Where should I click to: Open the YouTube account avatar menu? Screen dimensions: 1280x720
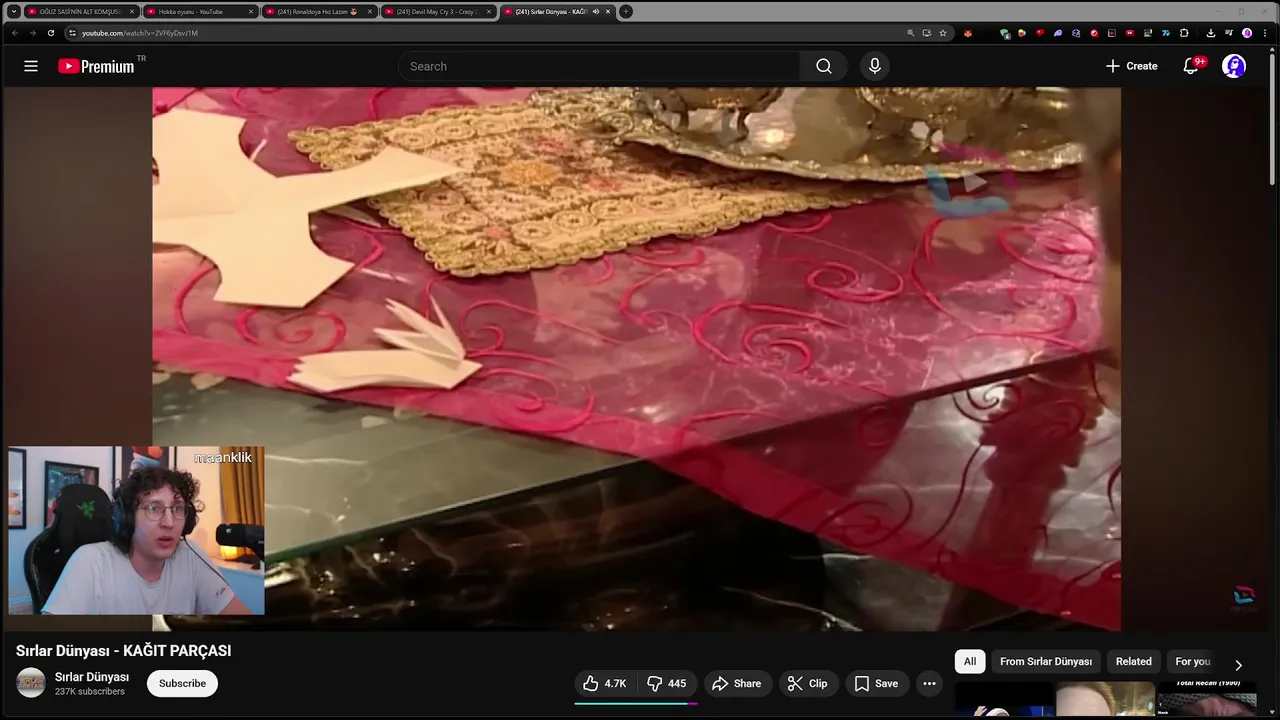[1234, 66]
